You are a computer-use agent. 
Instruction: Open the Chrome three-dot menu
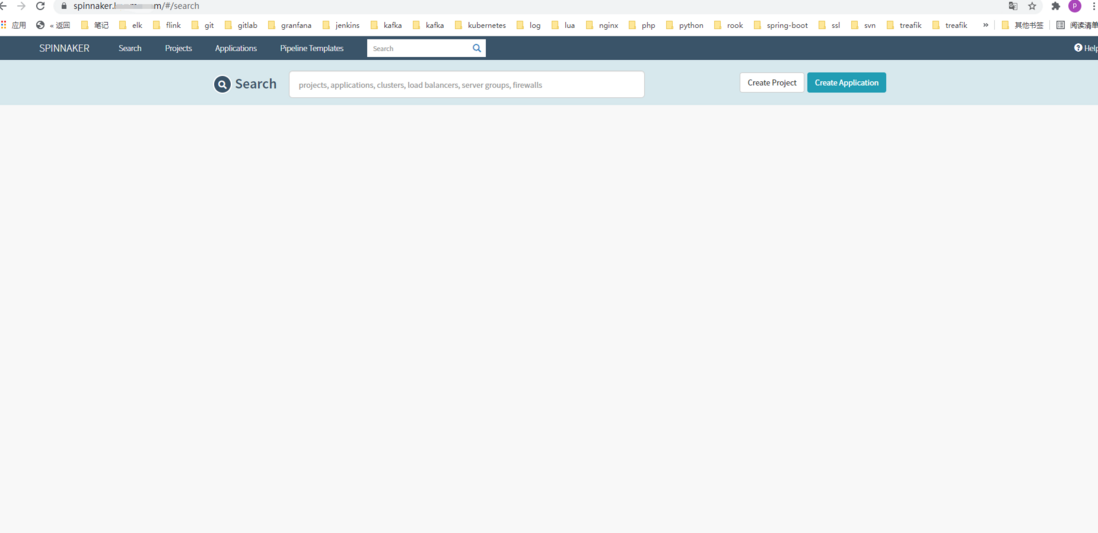click(1093, 6)
